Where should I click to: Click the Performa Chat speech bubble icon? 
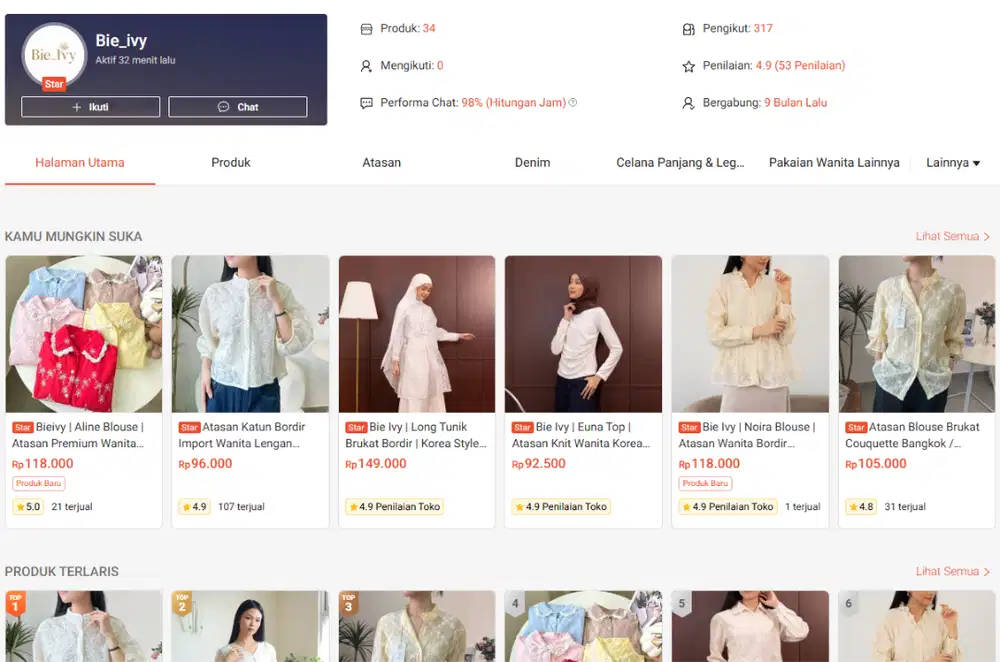[366, 103]
